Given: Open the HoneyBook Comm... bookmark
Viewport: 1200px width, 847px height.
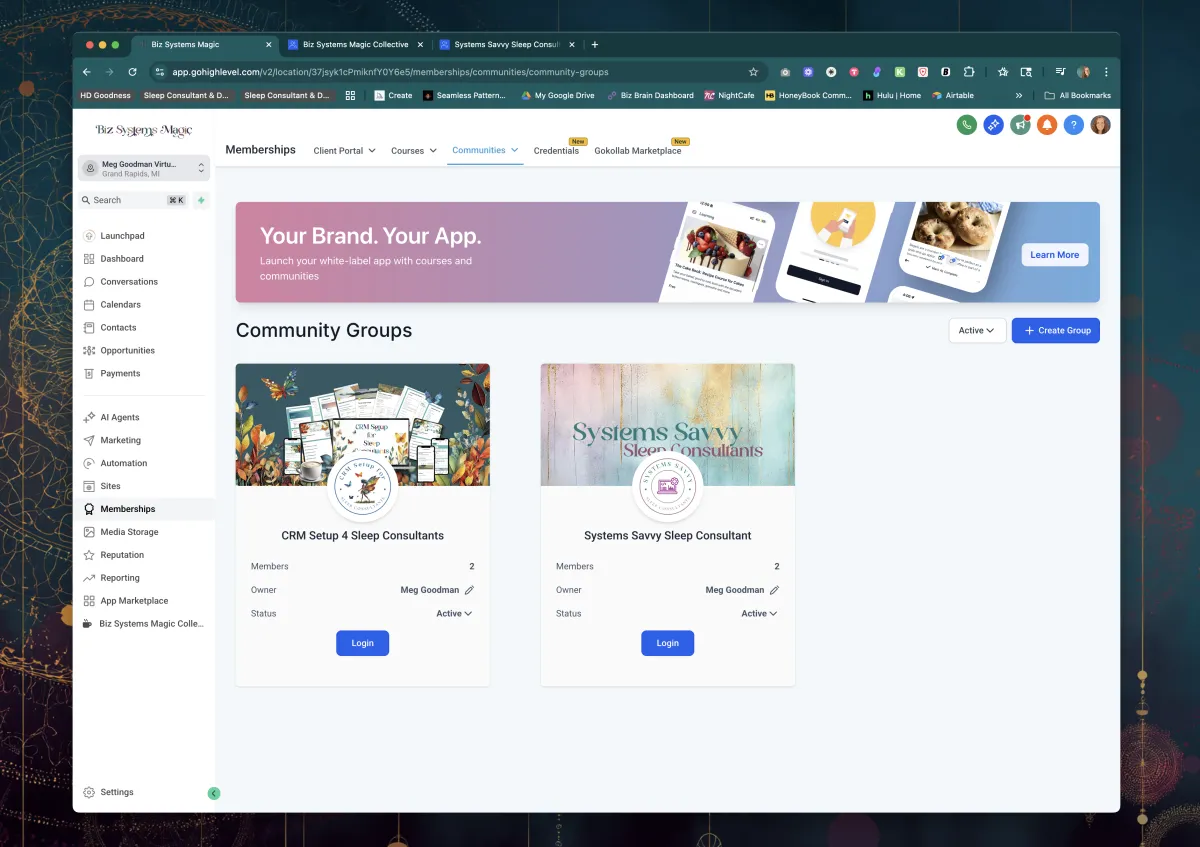Looking at the screenshot, I should (808, 96).
